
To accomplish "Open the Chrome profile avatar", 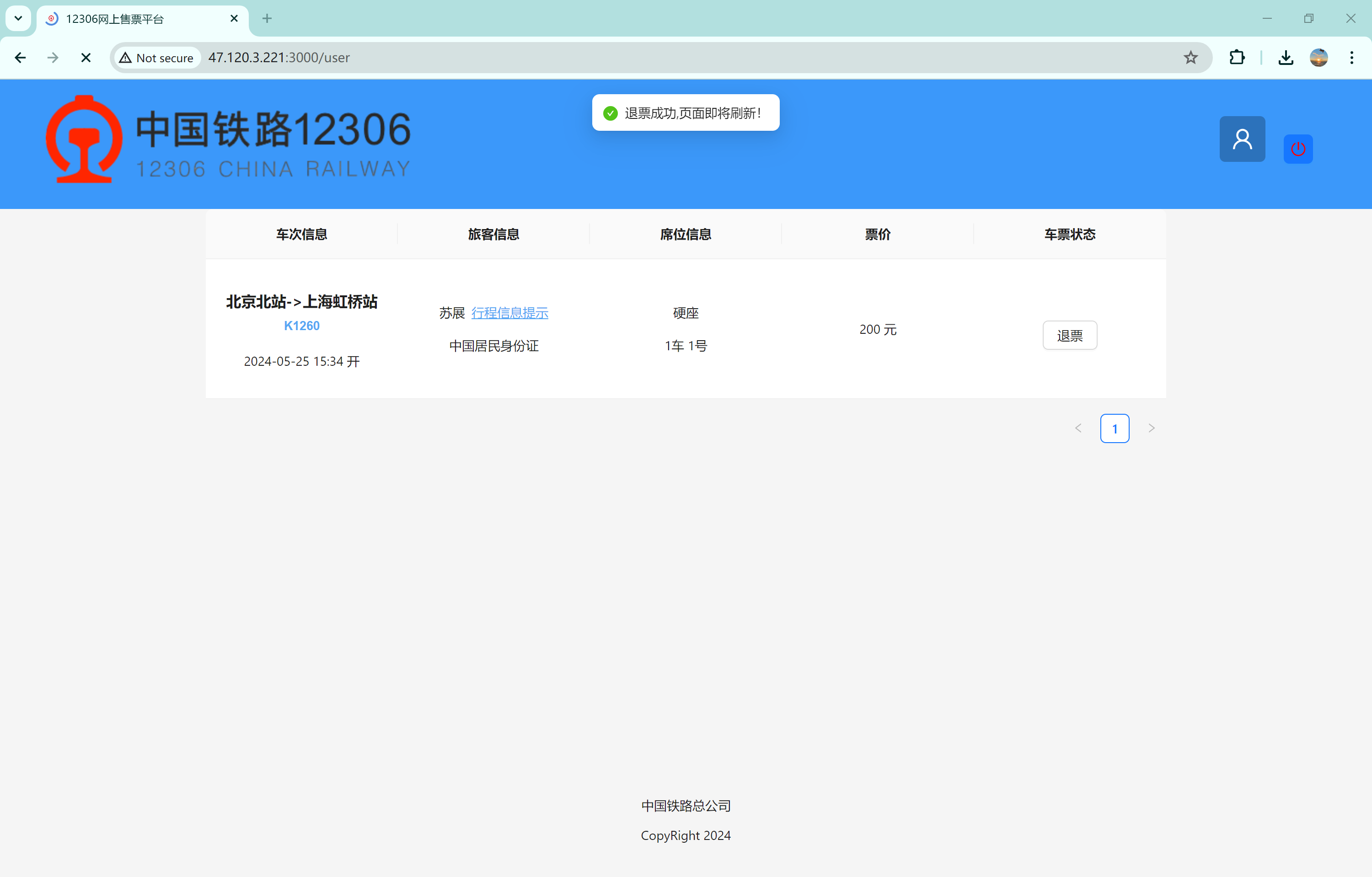I will 1318,58.
